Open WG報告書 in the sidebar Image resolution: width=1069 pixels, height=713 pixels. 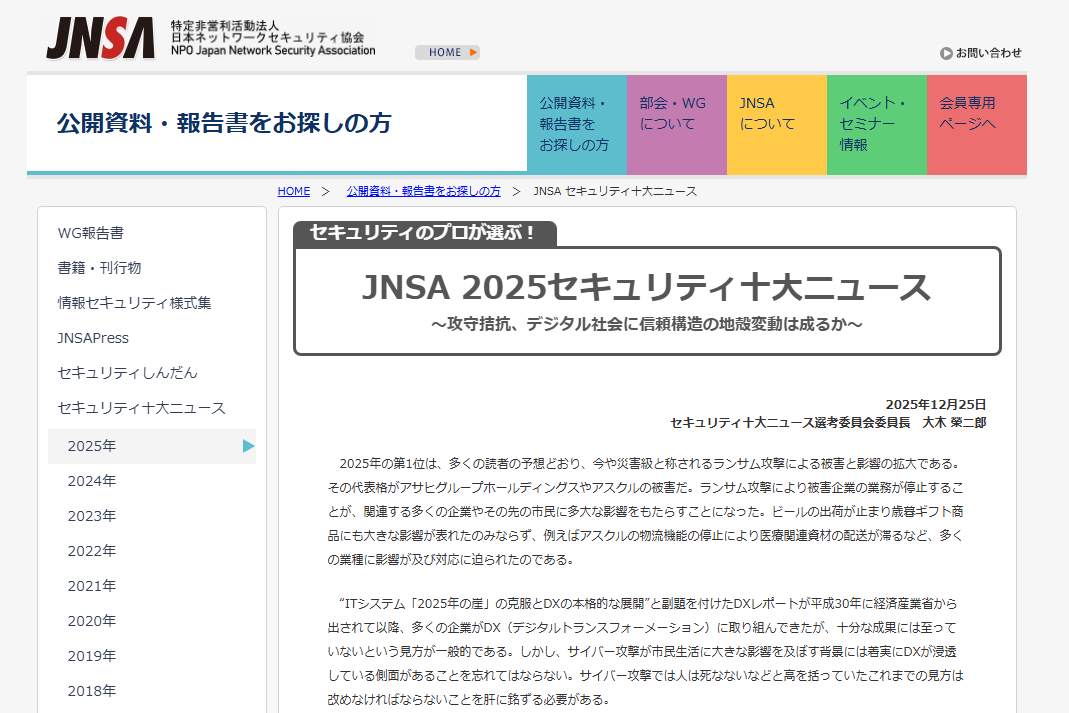pos(91,232)
